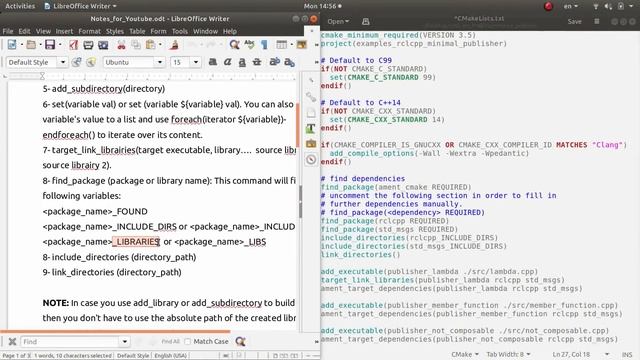Apply Bold formatting
640x360 pixels.
pos(213,62)
